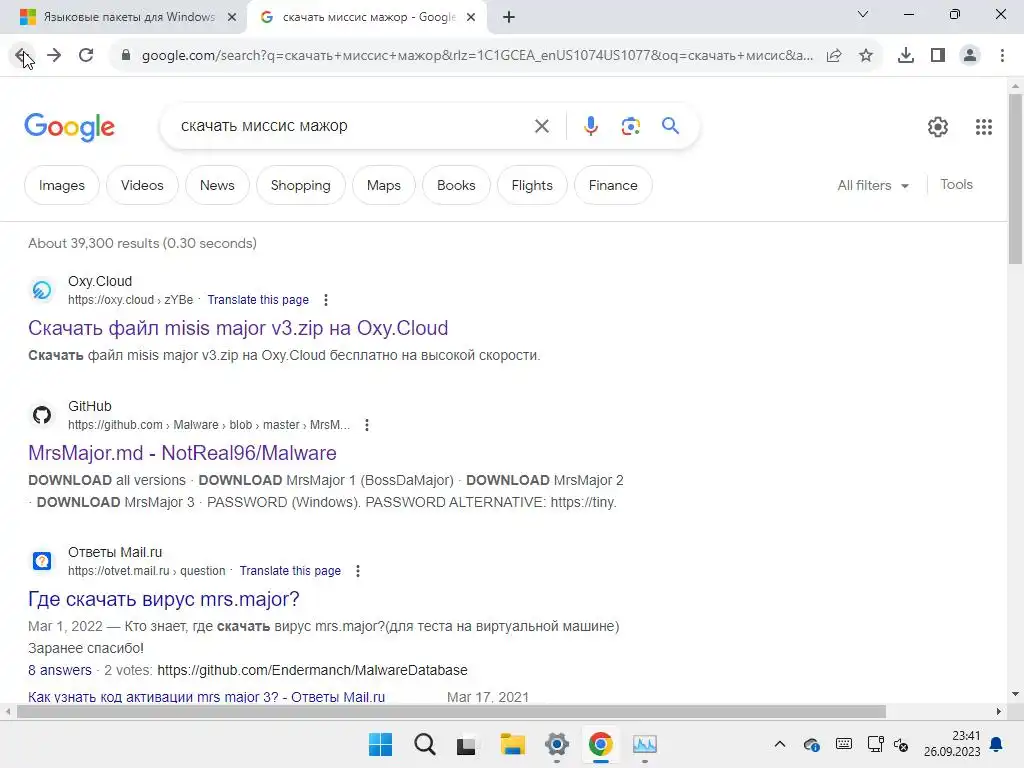This screenshot has height=768, width=1024.
Task: Click the Oxy.Cloud site favicon
Action: [42, 290]
